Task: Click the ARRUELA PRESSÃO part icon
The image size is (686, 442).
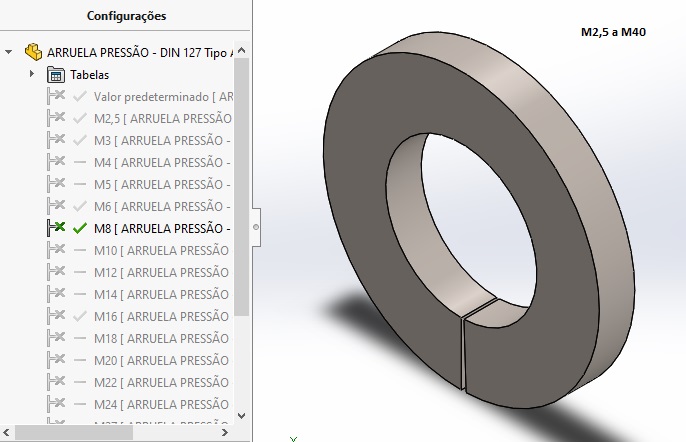Action: pyautogui.click(x=33, y=52)
